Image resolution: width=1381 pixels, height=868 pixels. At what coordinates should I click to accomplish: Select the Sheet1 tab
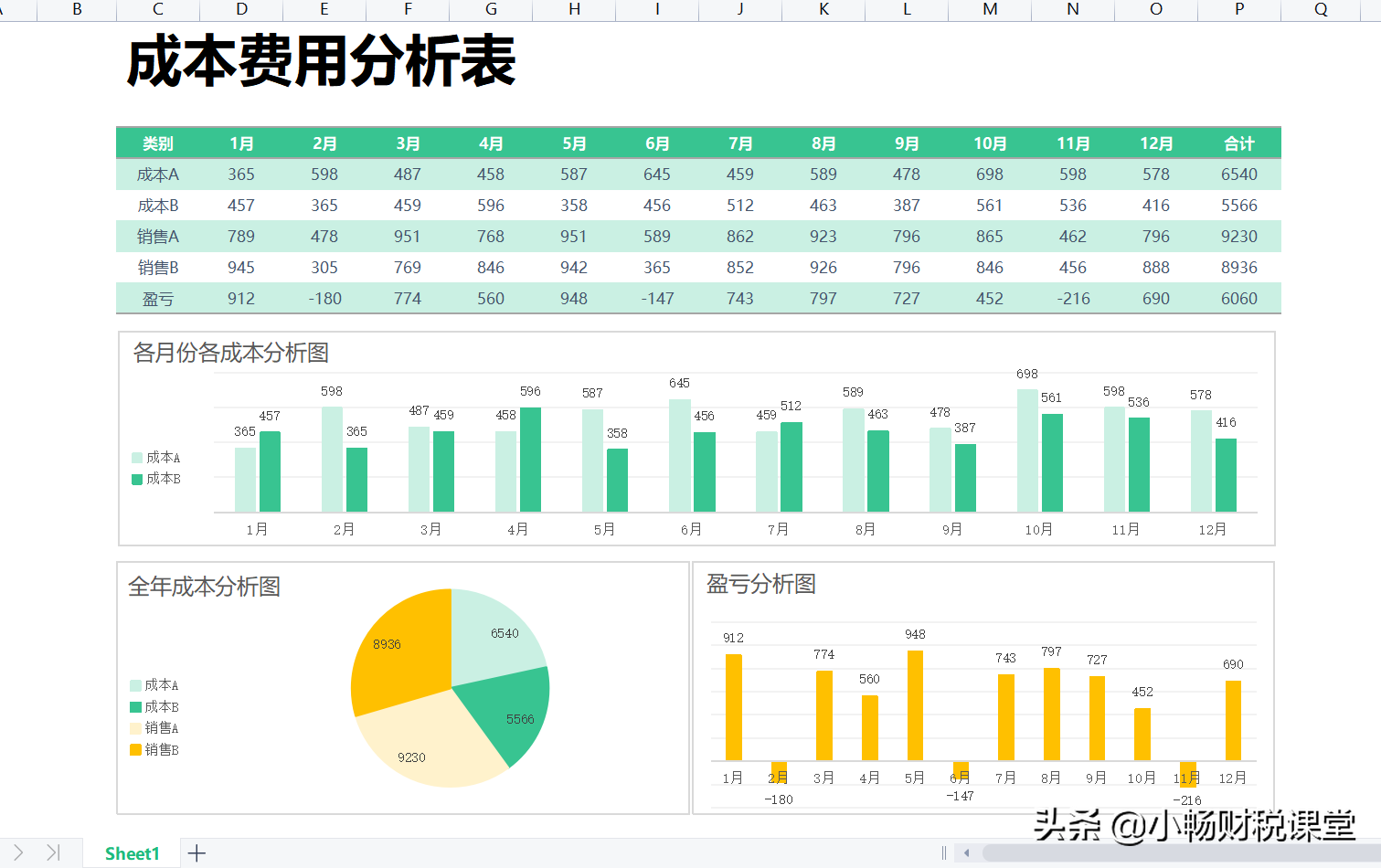pos(131,852)
